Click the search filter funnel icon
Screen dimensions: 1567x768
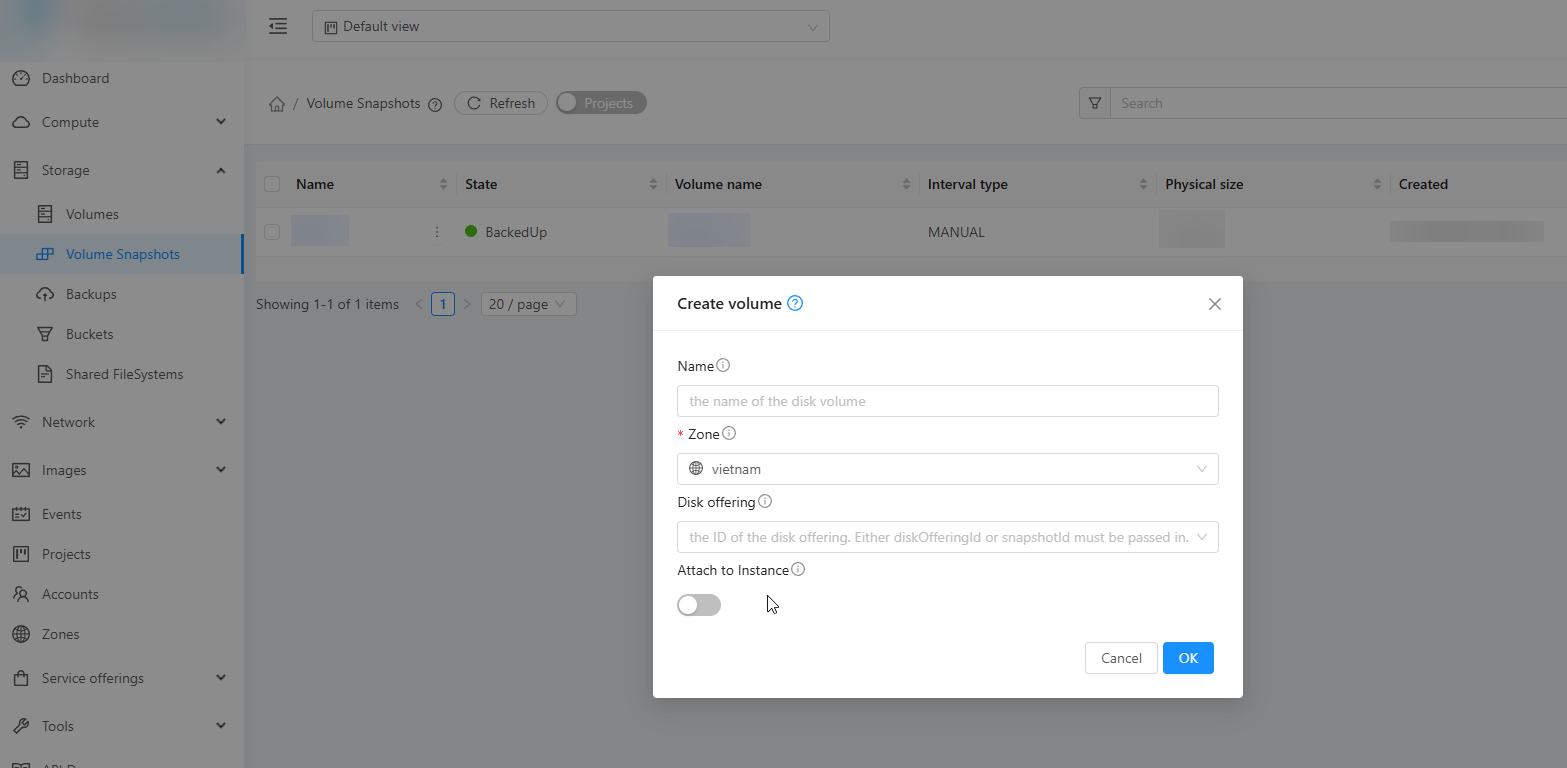click(x=1095, y=103)
